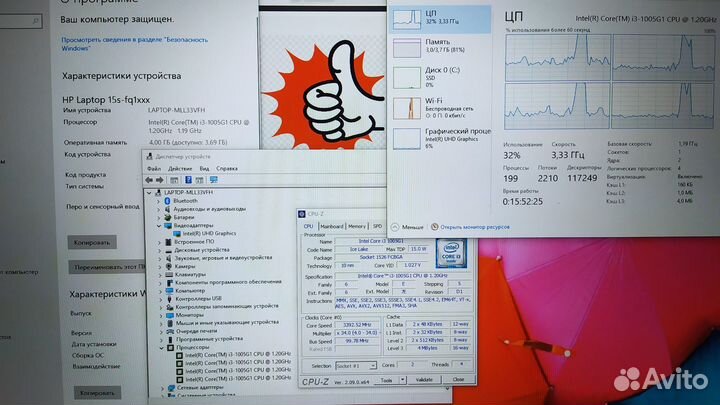Select Intel(R) UHD Graphics tree item
This screenshot has width=720, height=405.
coord(209,234)
